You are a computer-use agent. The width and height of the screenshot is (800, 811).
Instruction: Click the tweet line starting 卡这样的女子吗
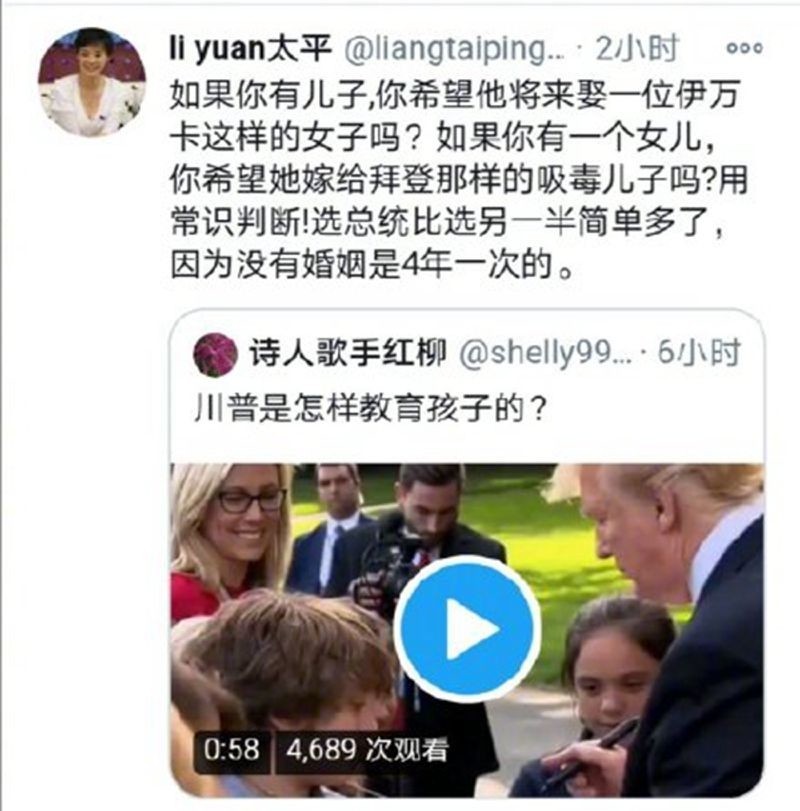tap(443, 138)
